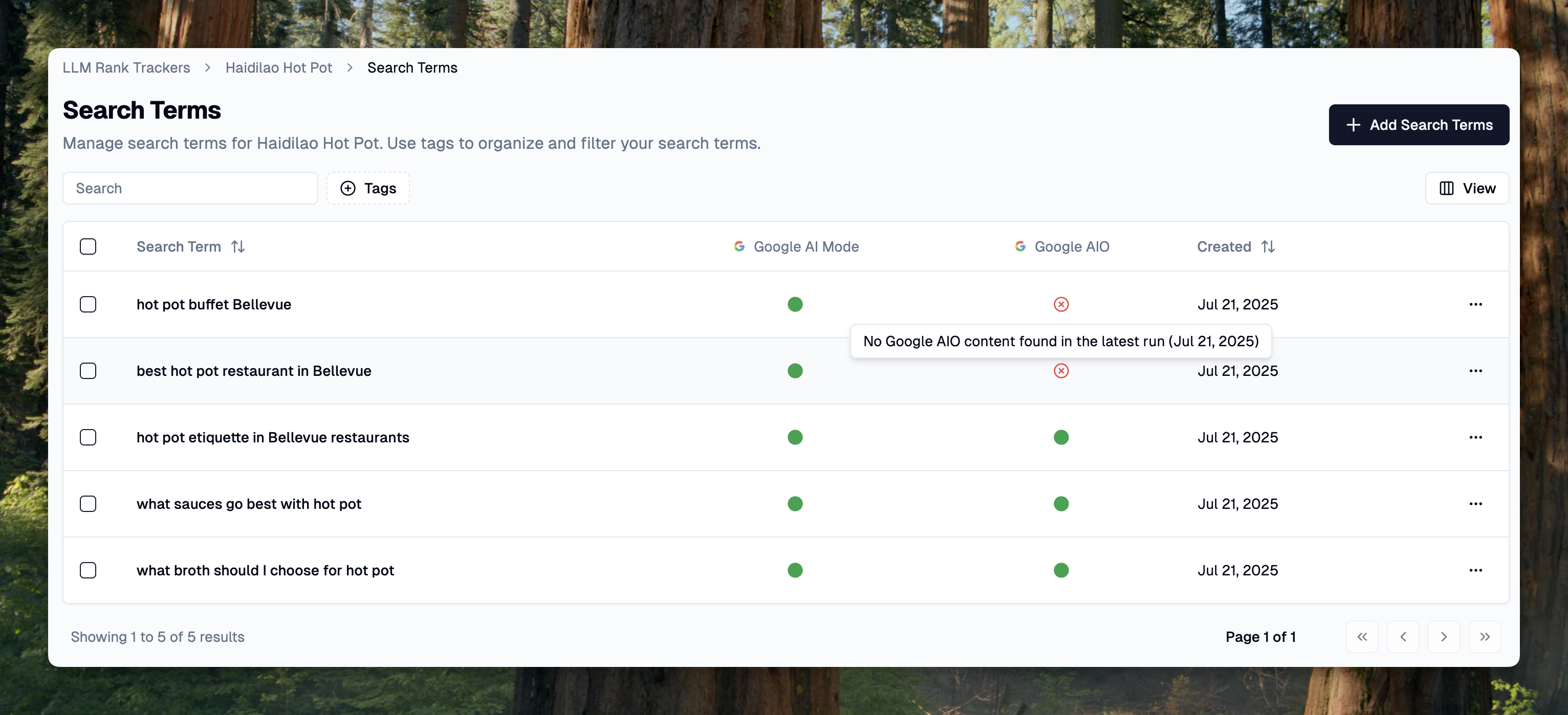Click the sort arrows beside Search Term header

238,247
